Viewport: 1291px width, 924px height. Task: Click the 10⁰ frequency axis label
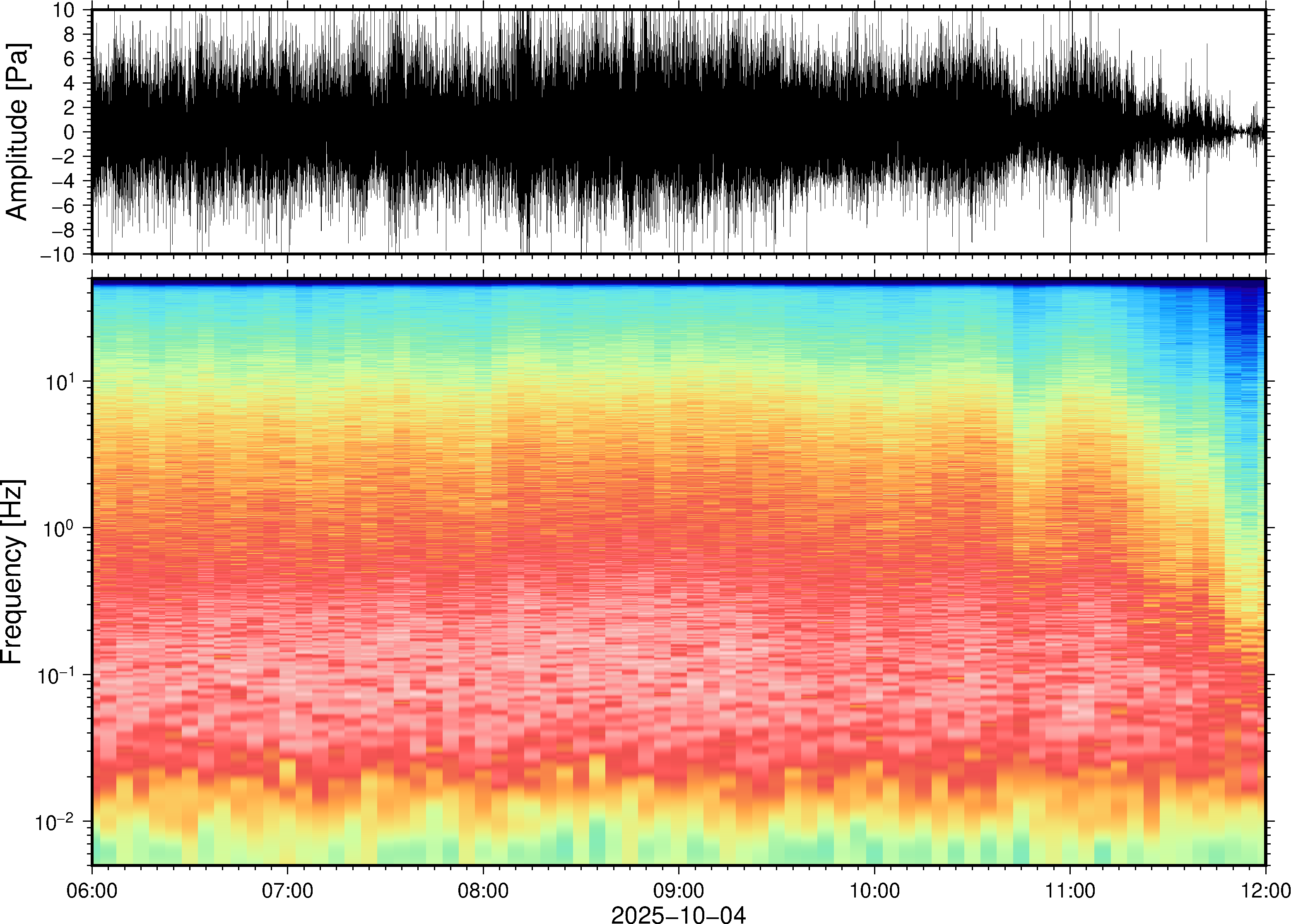60,529
